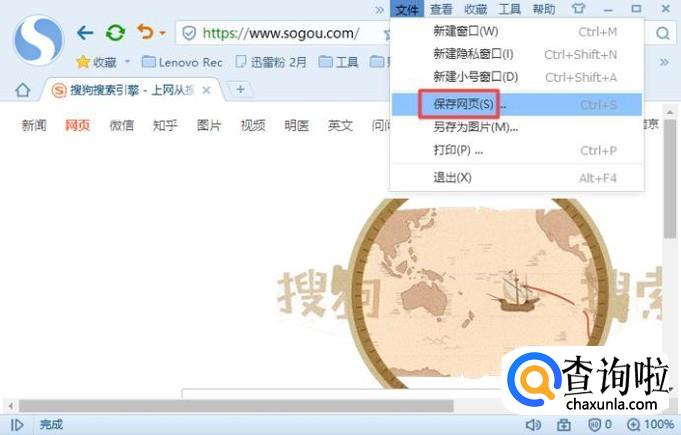Click the horizontal scrollbar thumb

tap(236, 406)
